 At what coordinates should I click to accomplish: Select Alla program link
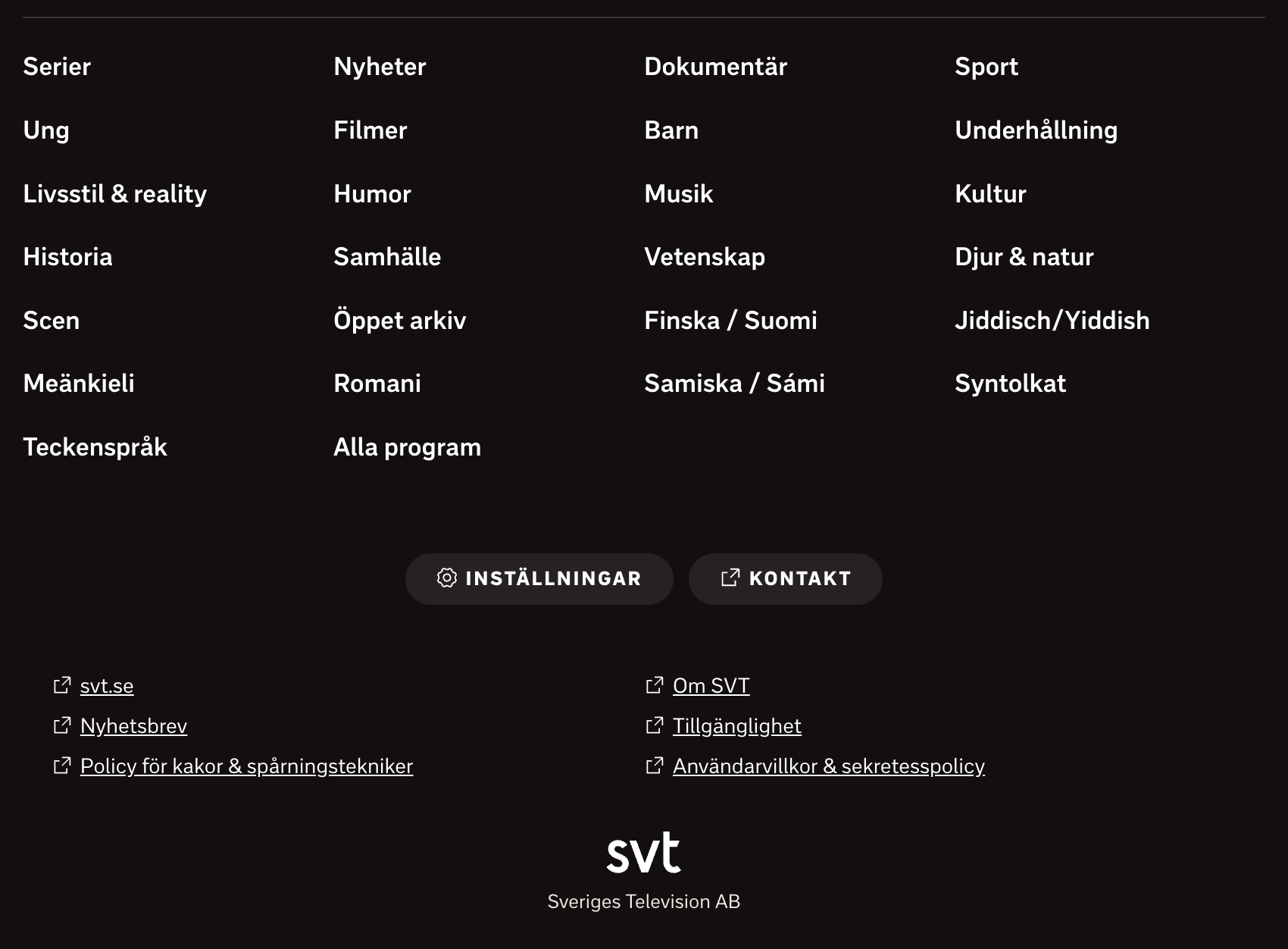pos(408,447)
